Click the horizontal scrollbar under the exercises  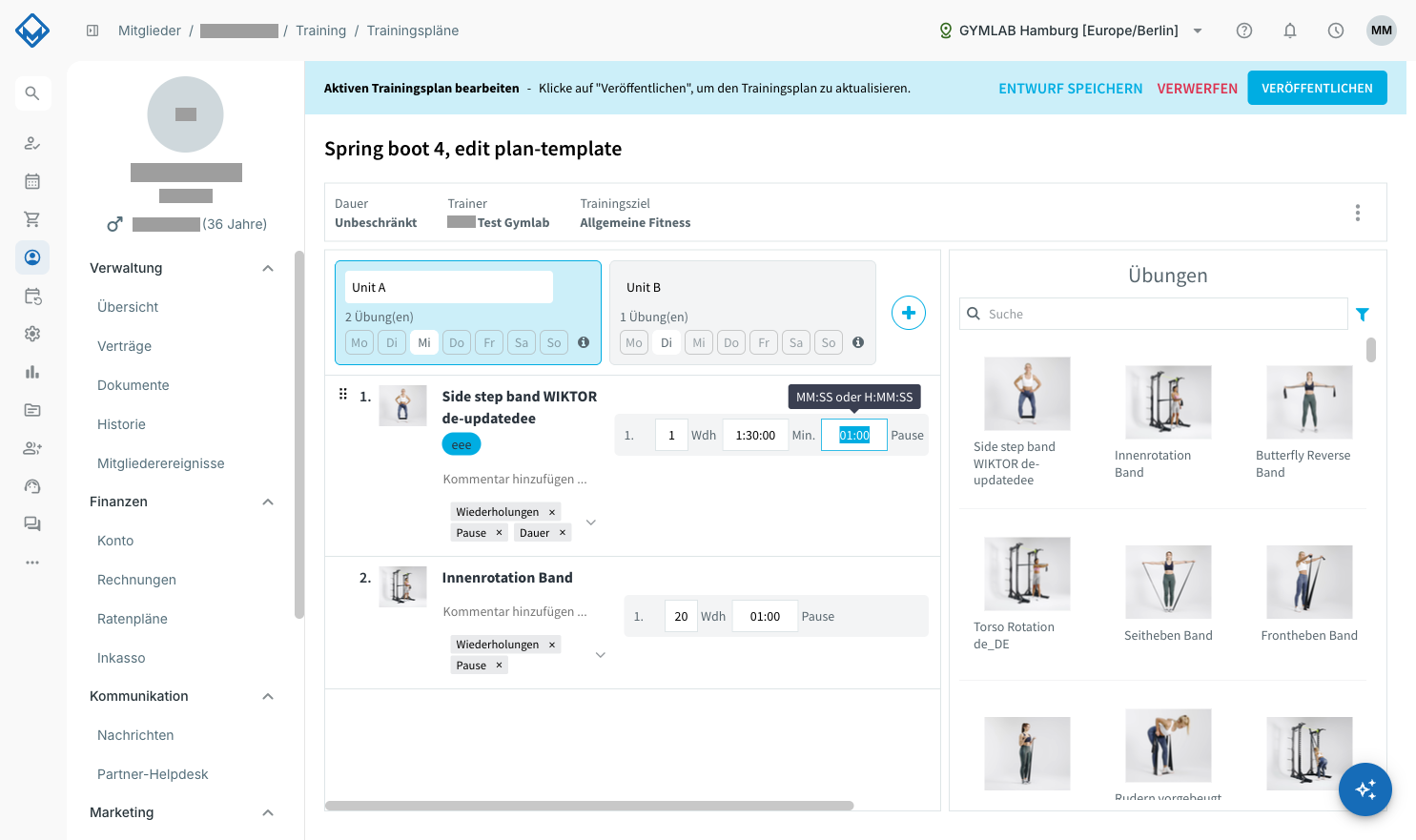coord(589,806)
